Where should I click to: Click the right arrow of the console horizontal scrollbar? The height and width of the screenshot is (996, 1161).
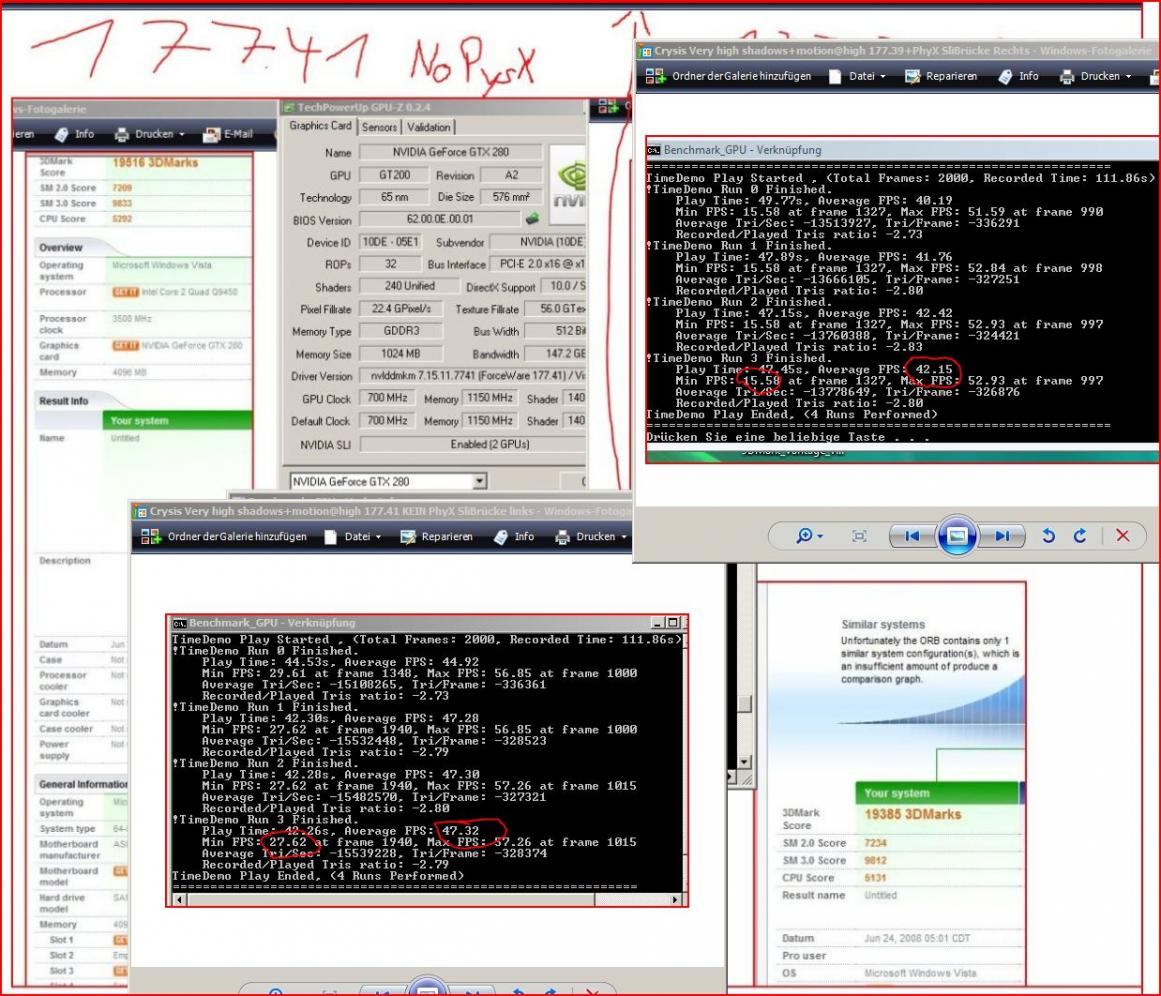[x=675, y=900]
